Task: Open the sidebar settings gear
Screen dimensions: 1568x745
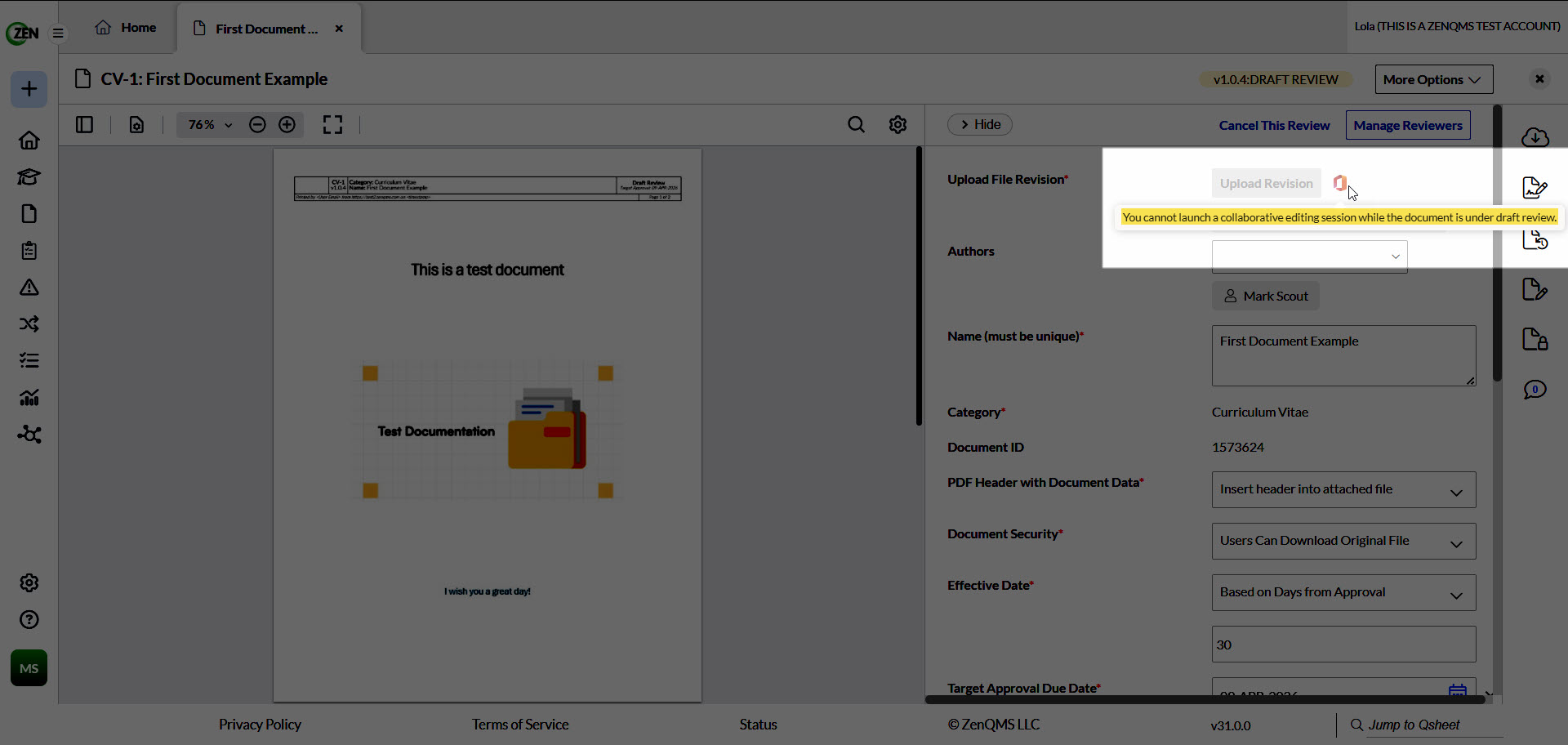Action: (29, 583)
